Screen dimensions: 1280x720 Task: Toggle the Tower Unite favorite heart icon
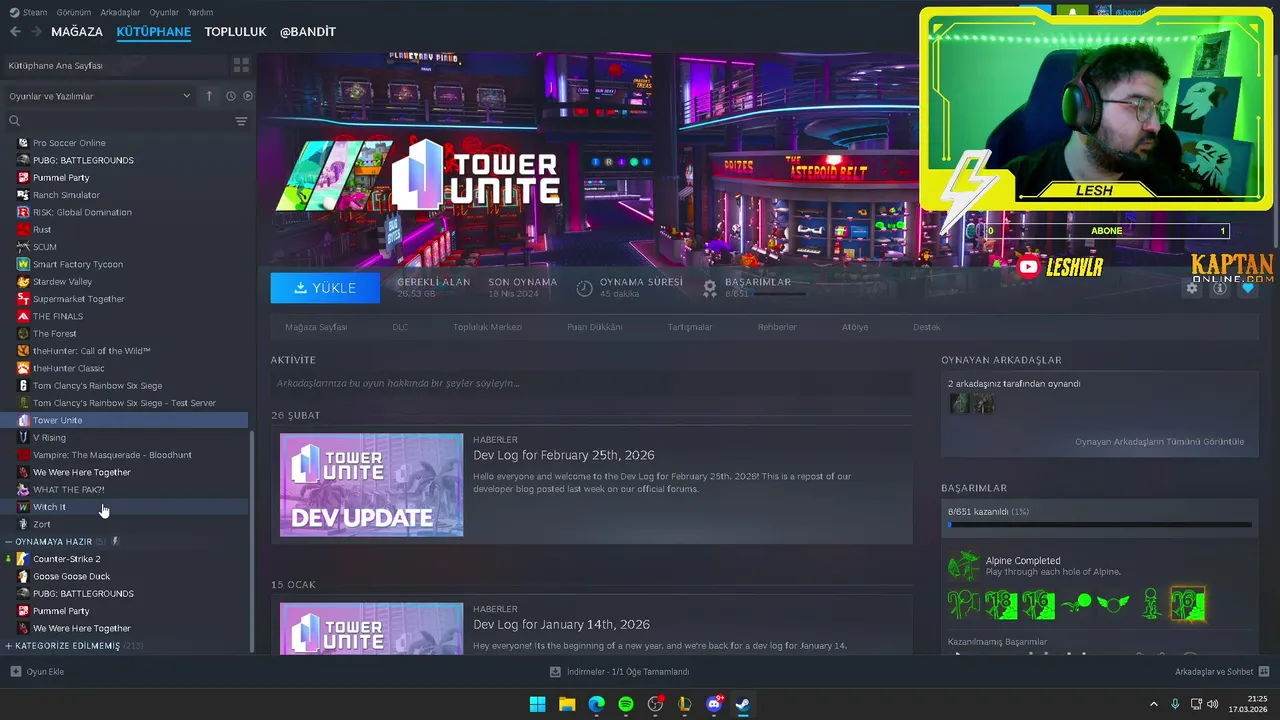tap(1247, 288)
